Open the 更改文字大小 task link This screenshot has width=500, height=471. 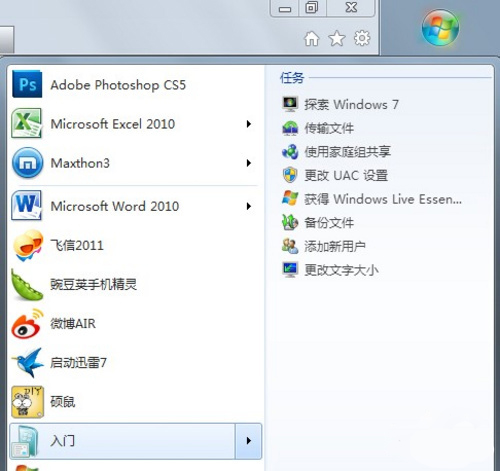pyautogui.click(x=341, y=270)
